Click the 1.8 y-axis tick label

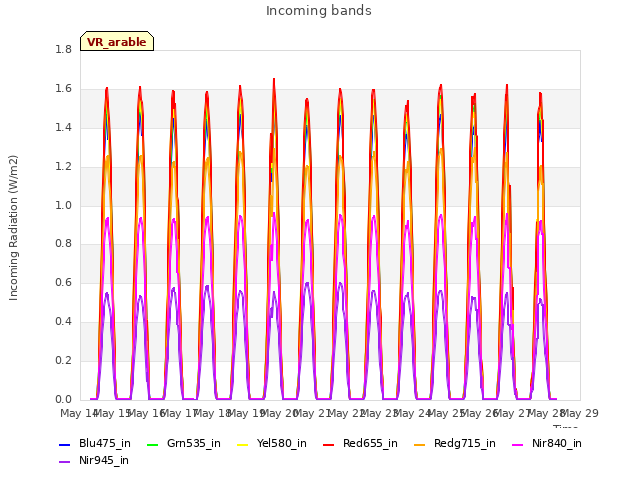click(x=63, y=49)
